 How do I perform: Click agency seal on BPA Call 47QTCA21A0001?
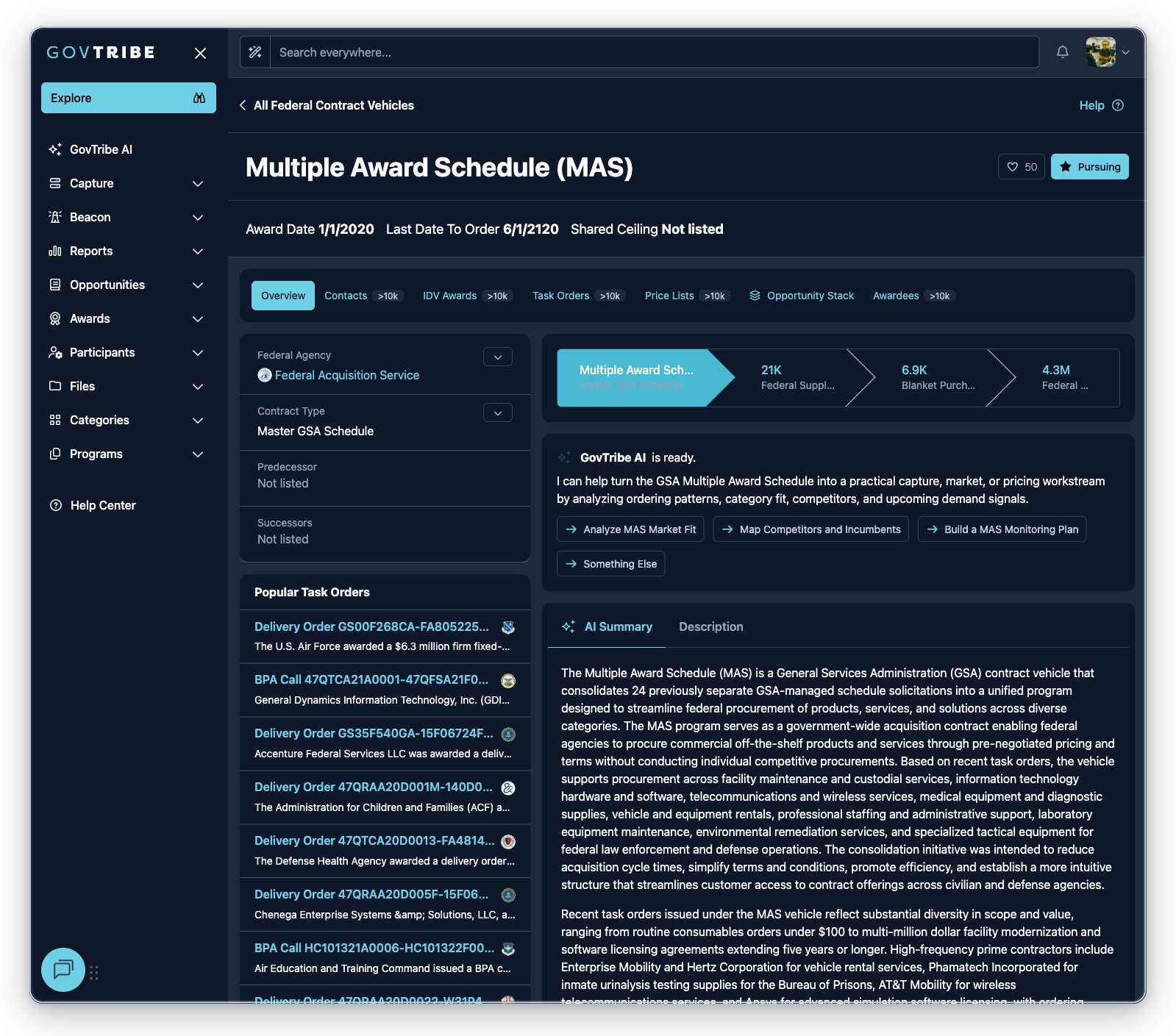coord(508,680)
